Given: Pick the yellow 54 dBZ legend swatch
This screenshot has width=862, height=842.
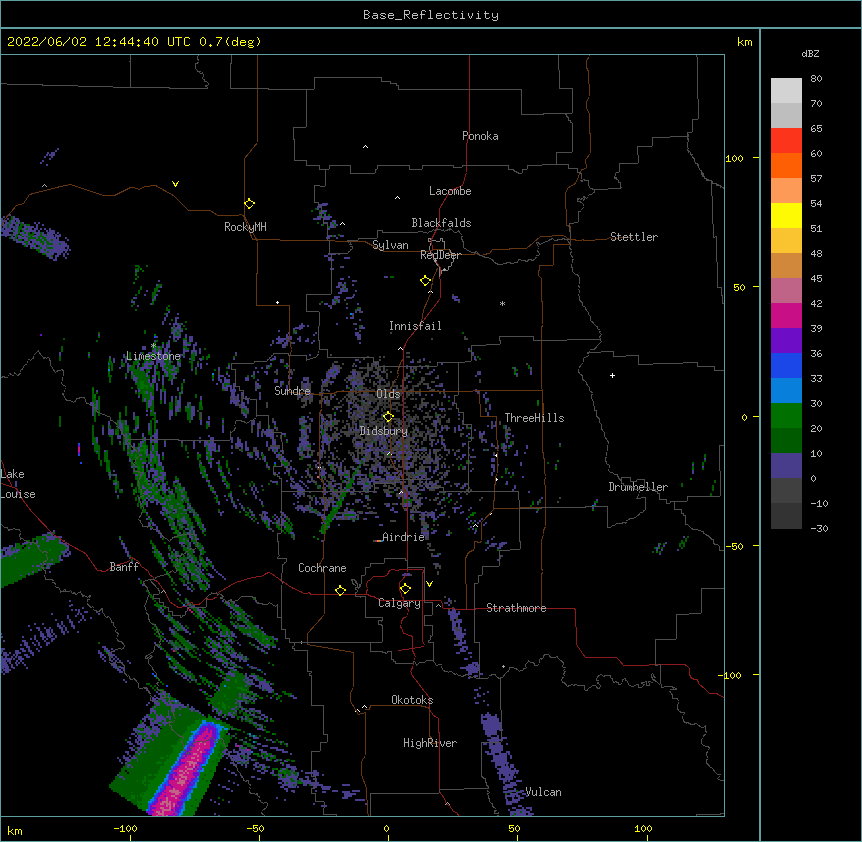Looking at the screenshot, I should (786, 215).
